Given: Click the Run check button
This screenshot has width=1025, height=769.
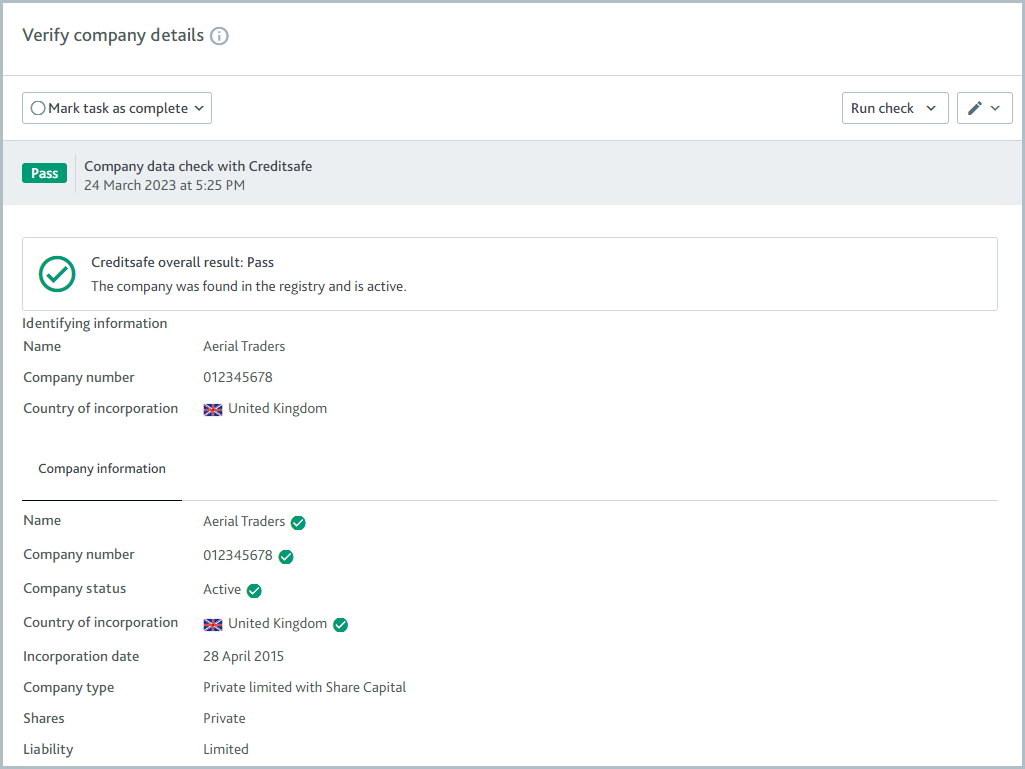Looking at the screenshot, I should 883,107.
